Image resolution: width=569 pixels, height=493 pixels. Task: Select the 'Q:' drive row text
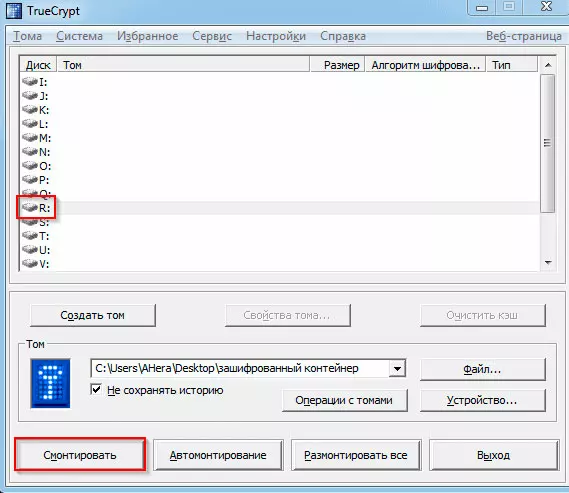point(45,194)
